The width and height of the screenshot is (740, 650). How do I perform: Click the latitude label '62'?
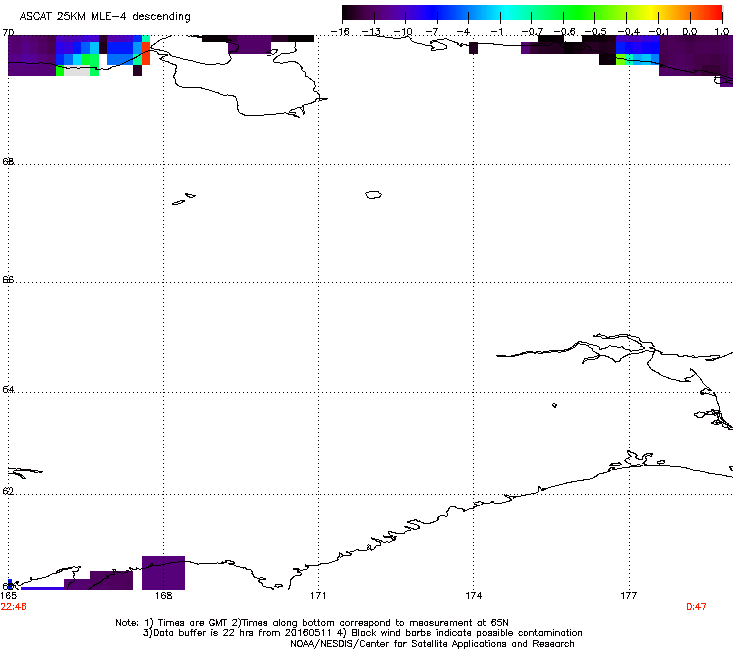pyautogui.click(x=8, y=491)
